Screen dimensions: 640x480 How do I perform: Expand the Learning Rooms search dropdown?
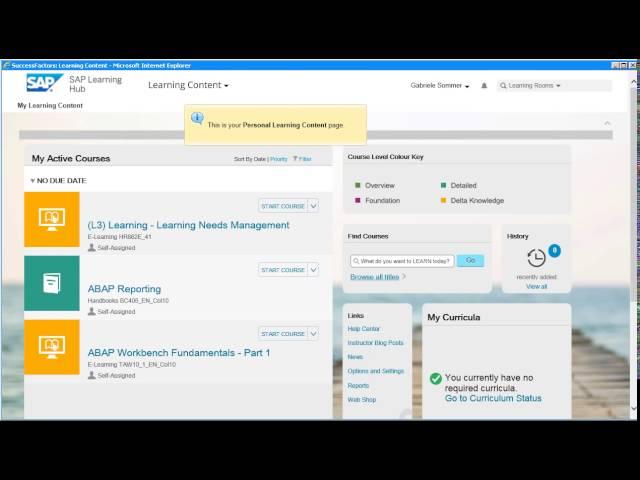tap(558, 86)
